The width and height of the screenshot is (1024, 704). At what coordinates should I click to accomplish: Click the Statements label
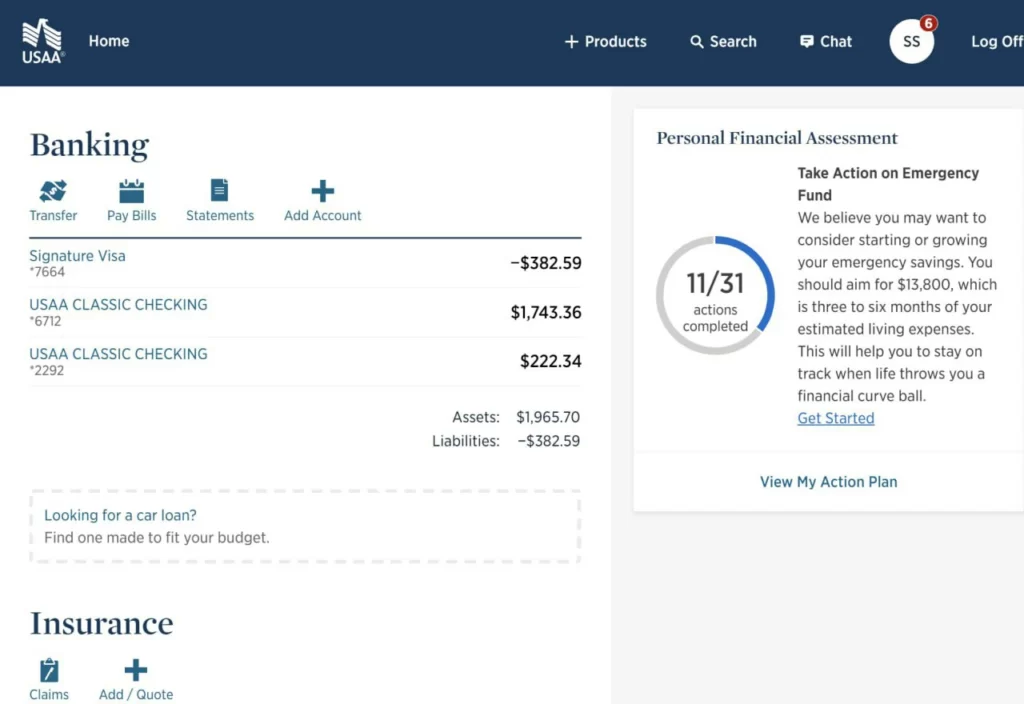coord(219,216)
